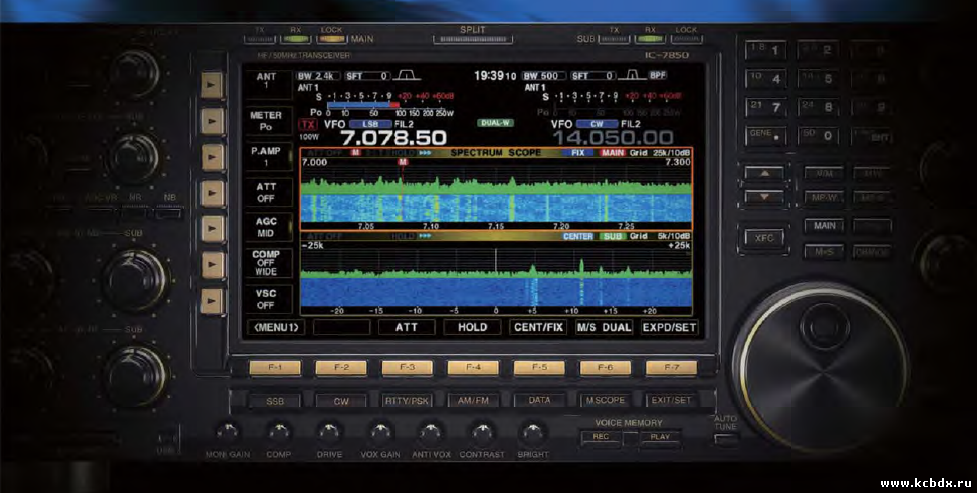
Task: Push the V/M button
Action: (824, 173)
